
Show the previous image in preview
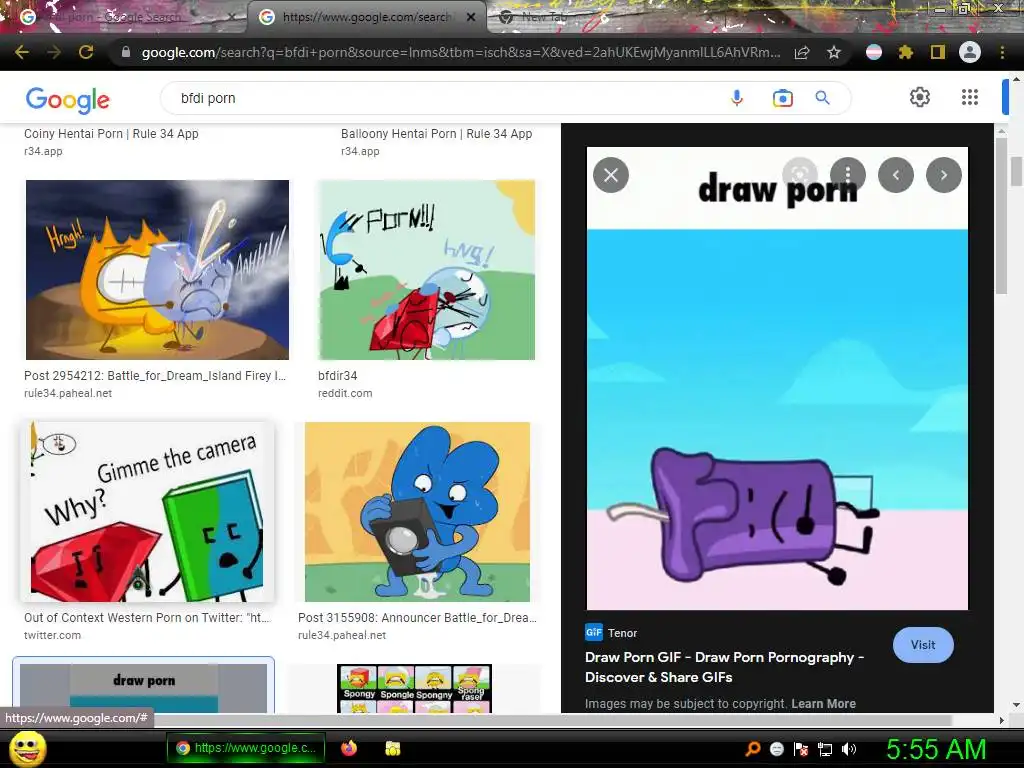pos(895,175)
